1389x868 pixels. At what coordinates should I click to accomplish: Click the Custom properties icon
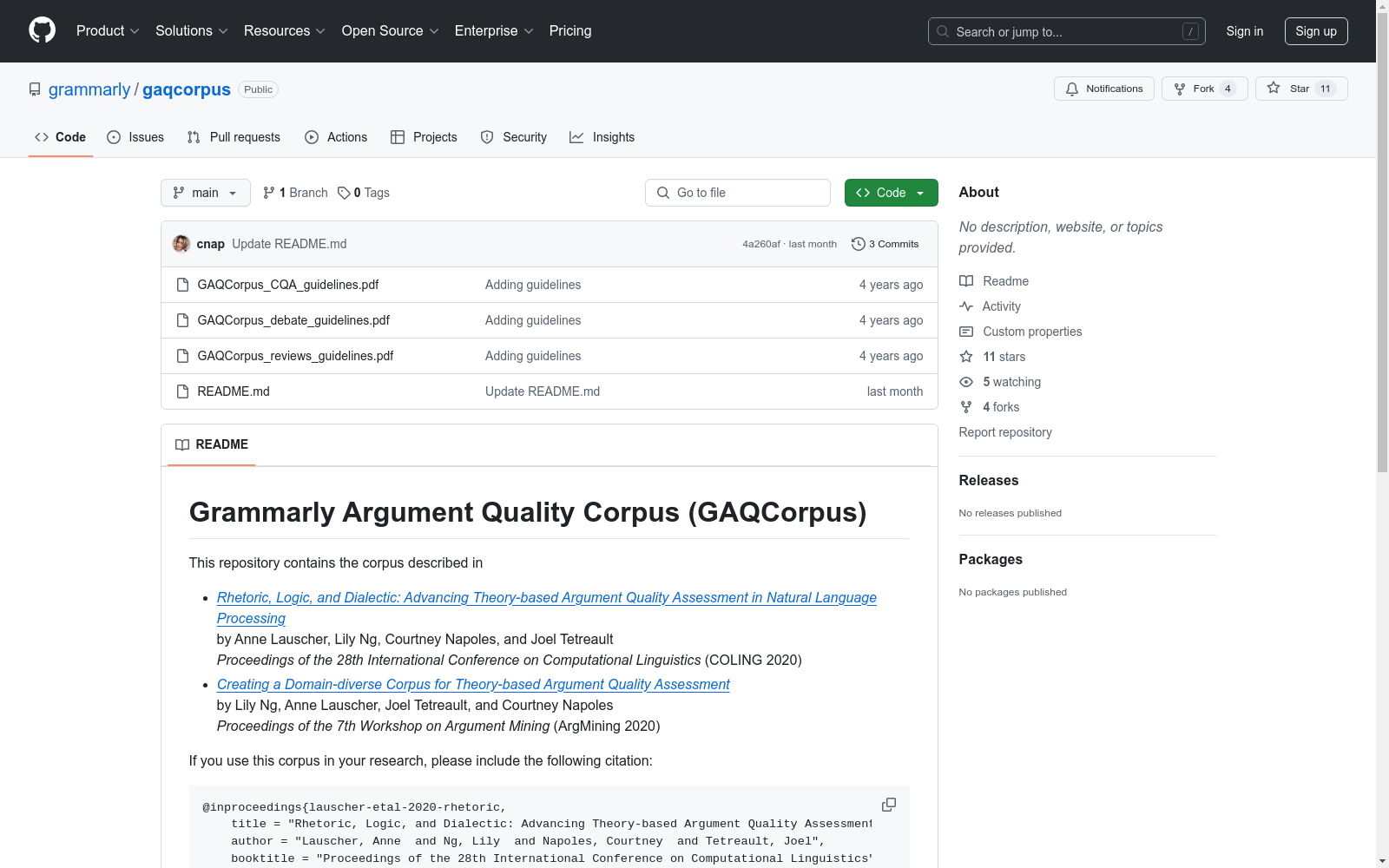[966, 332]
